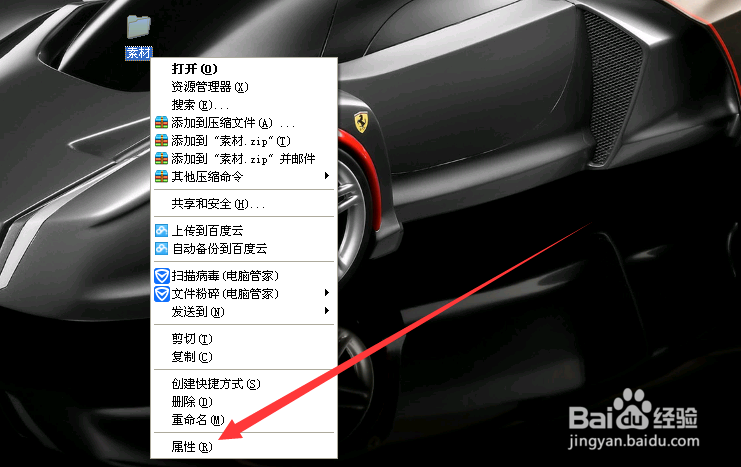Click cloud icon beside 自动备份到百度云
Screen dimensions: 741x467
pos(162,248)
